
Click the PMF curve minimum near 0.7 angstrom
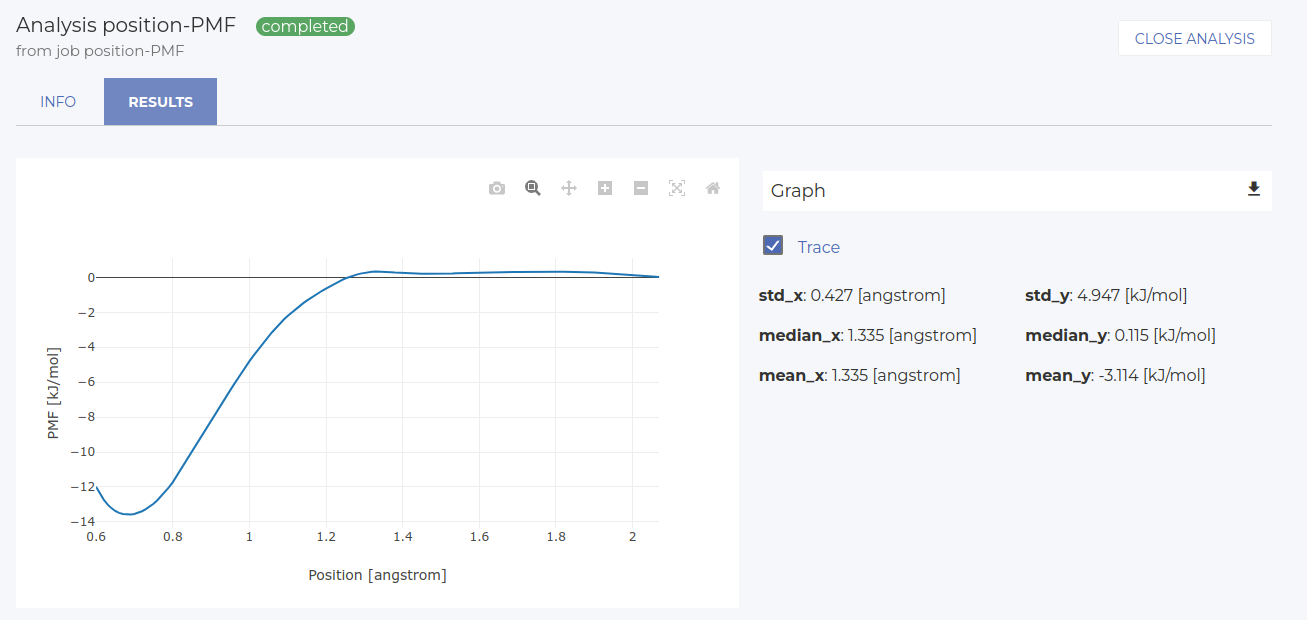pos(130,514)
